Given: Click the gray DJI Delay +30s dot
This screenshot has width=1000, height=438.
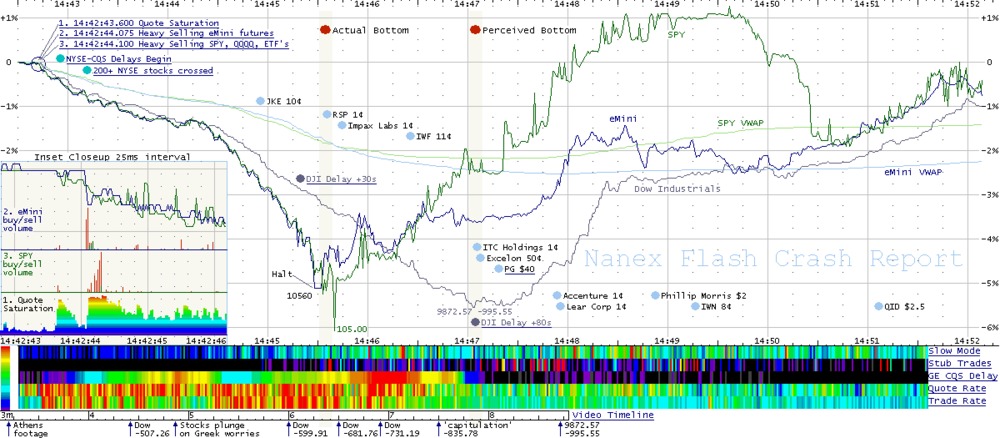Looking at the screenshot, I should (301, 178).
